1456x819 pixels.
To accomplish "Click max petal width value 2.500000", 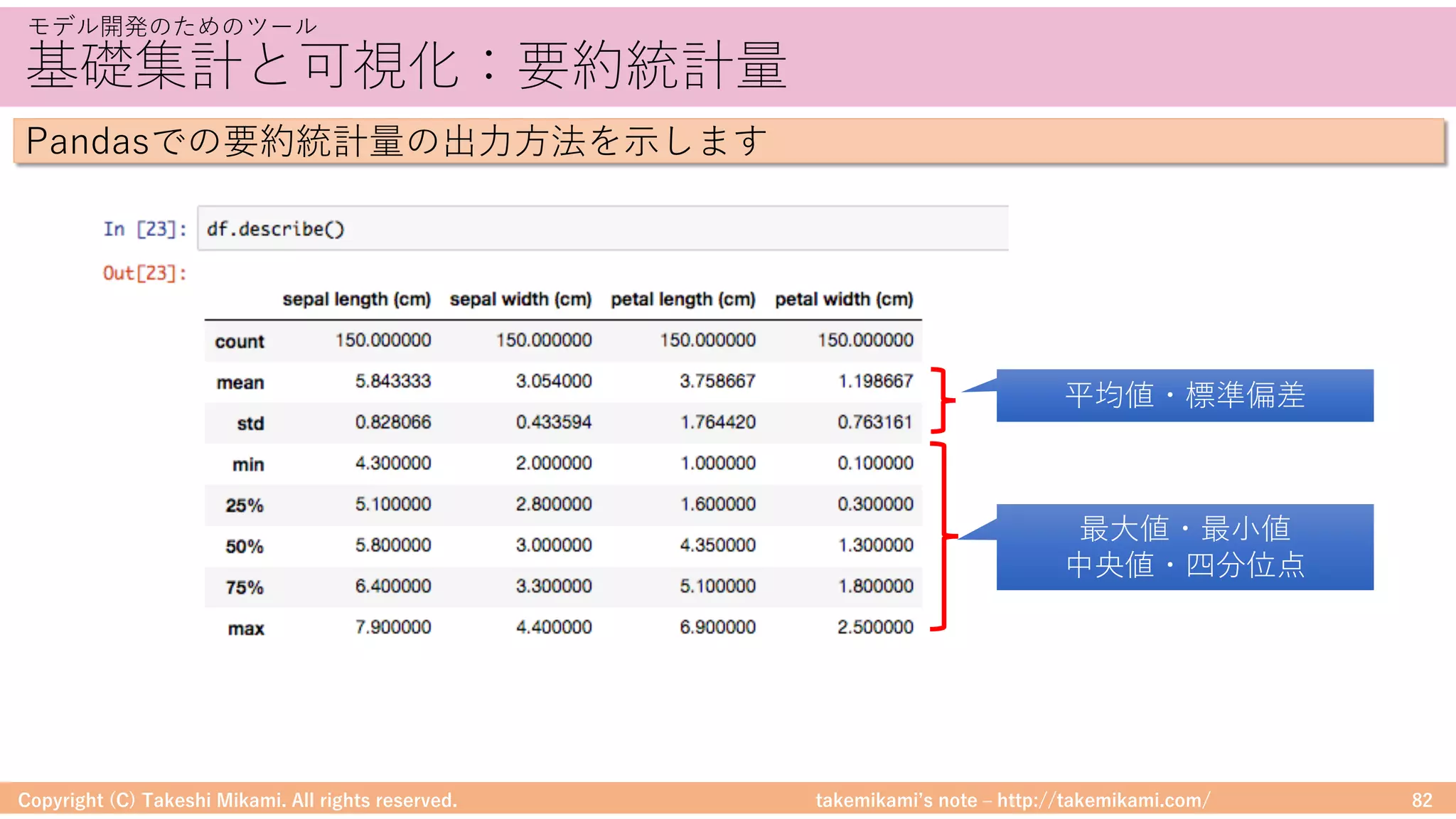I will (x=875, y=627).
